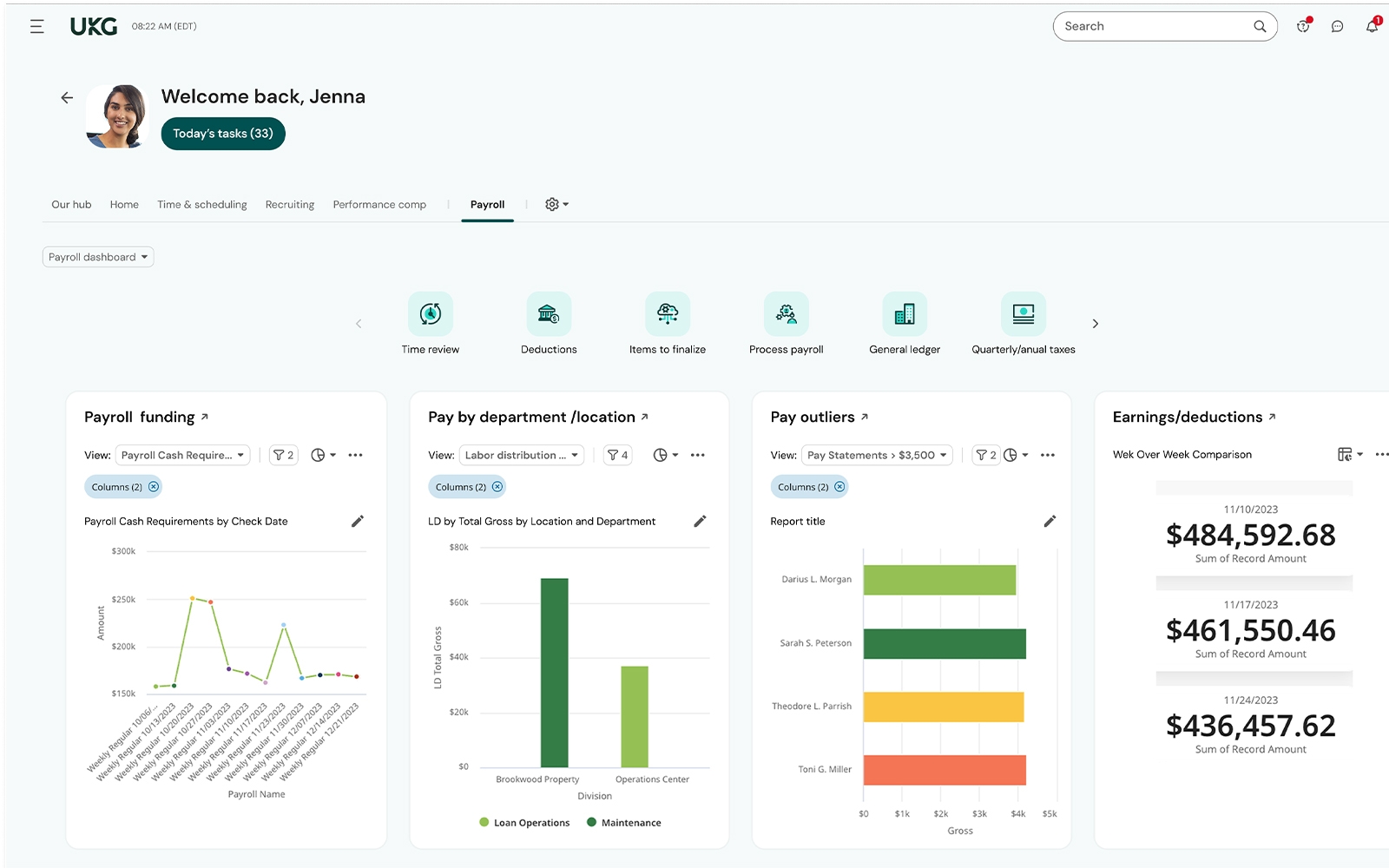The width and height of the screenshot is (1389, 868).
Task: Expand the Payroll dashboard dropdown
Action: point(98,257)
